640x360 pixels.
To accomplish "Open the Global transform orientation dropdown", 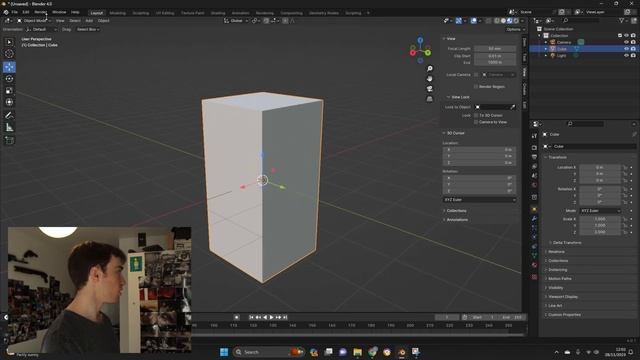I will [236, 20].
